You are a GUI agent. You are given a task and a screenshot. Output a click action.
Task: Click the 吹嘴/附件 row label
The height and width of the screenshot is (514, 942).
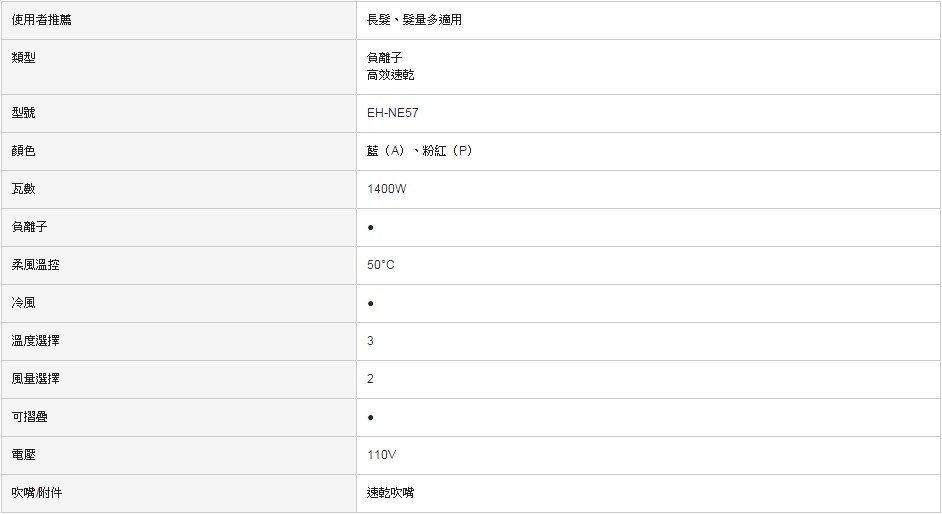37,493
